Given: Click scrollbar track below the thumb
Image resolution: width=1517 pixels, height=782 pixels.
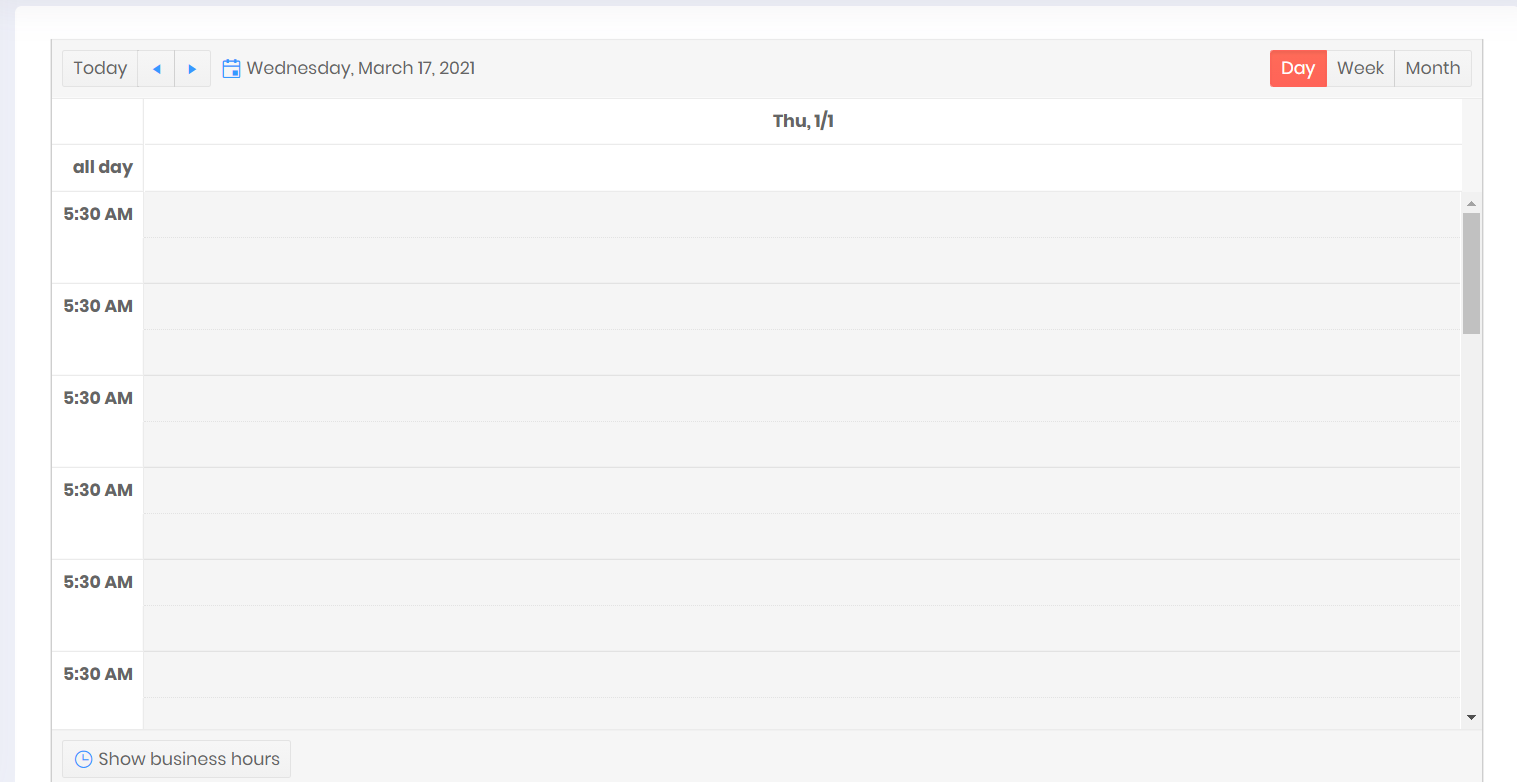Looking at the screenshot, I should [x=1471, y=520].
